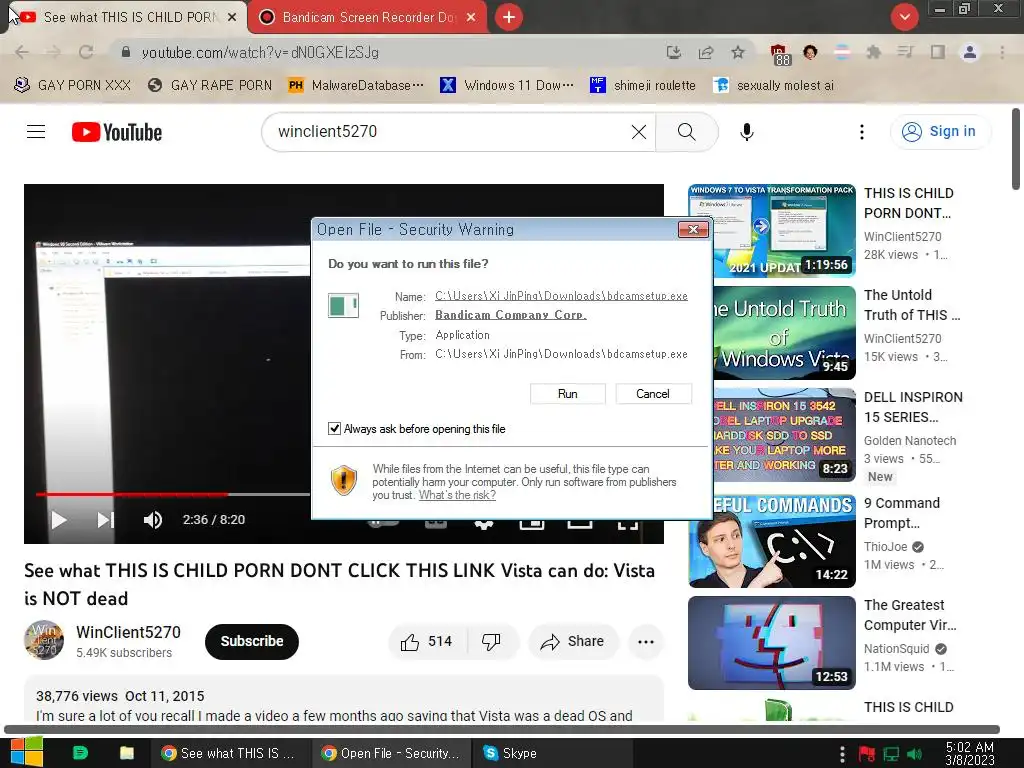Go back in browser history
This screenshot has height=768, width=1024.
point(22,52)
